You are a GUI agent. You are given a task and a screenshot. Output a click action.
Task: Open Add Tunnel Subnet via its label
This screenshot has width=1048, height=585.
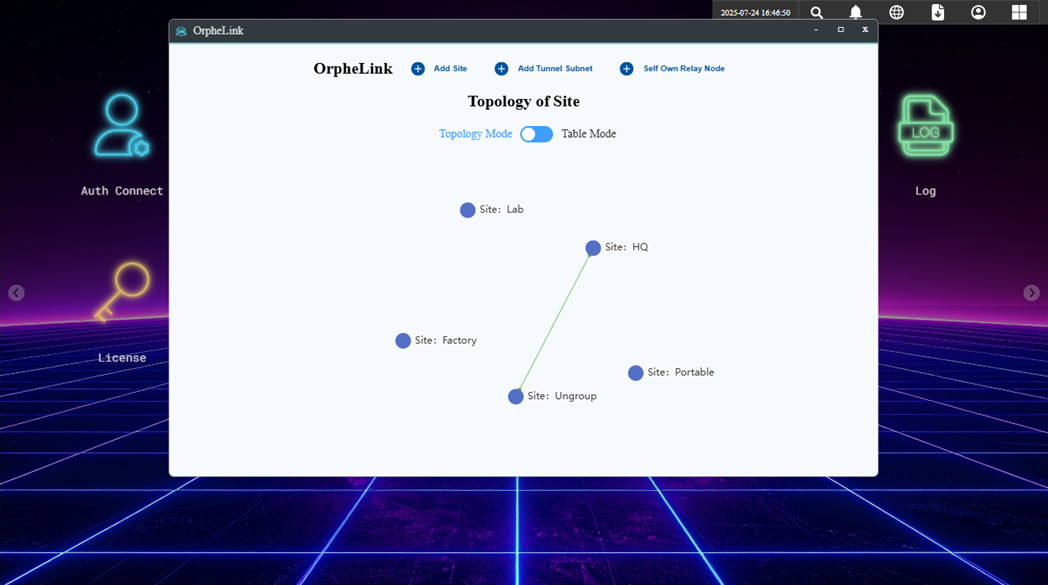(555, 68)
